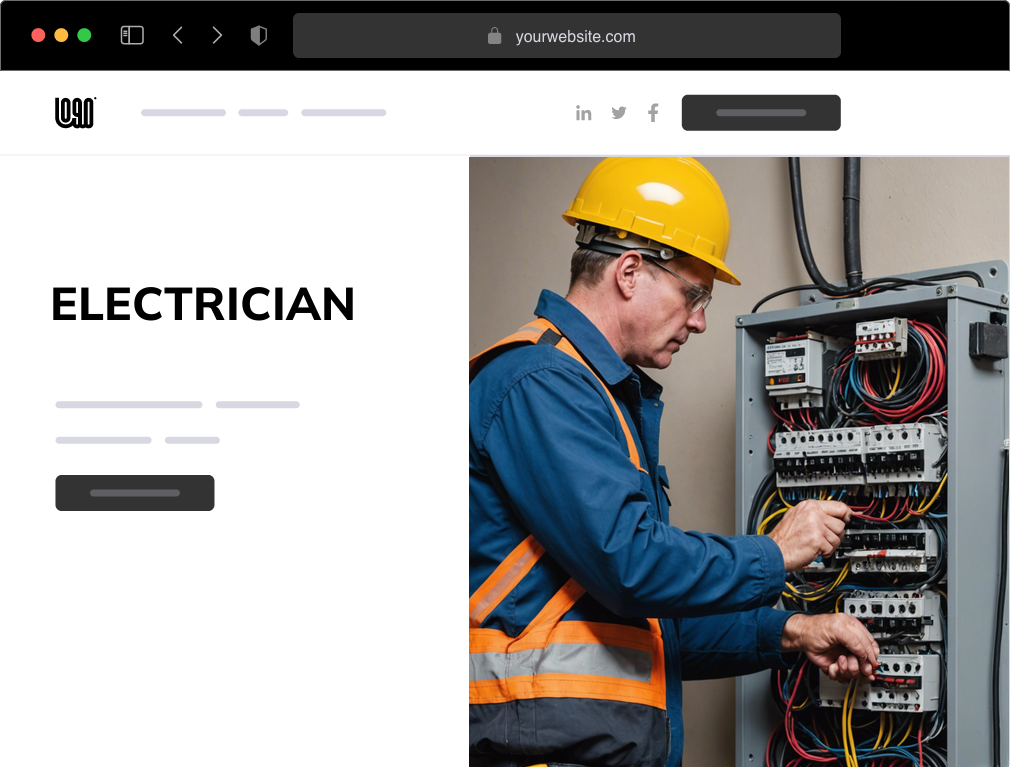1010x767 pixels.
Task: Click the padlock icon in the address bar
Action: pyautogui.click(x=494, y=35)
